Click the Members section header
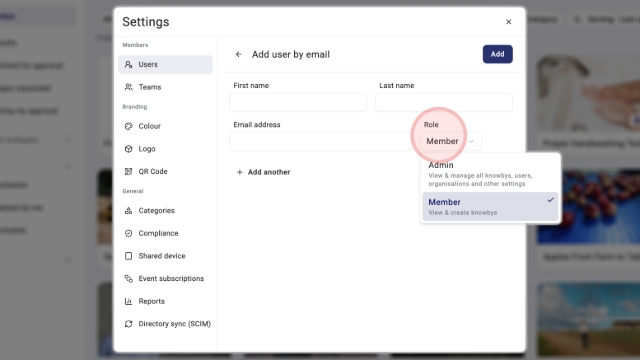 click(x=135, y=45)
